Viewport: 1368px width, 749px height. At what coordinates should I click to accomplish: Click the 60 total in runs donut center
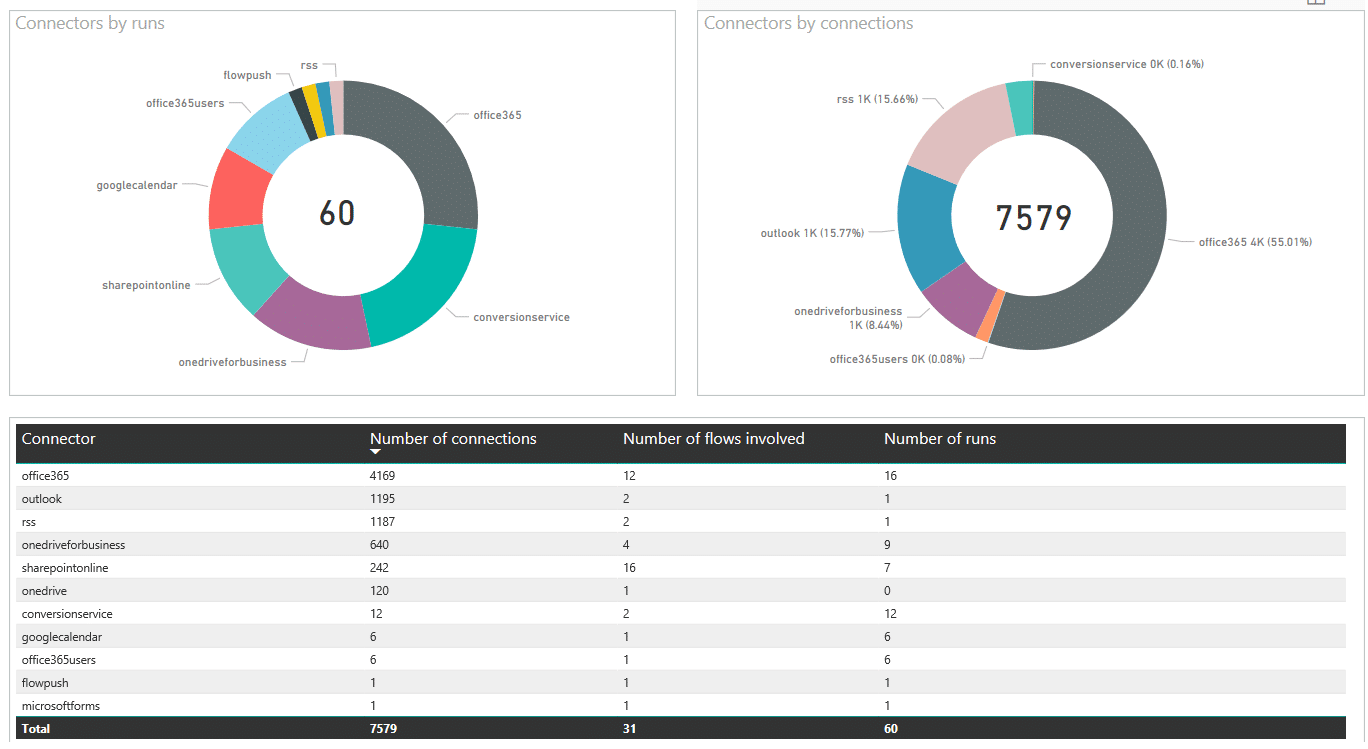(x=337, y=212)
